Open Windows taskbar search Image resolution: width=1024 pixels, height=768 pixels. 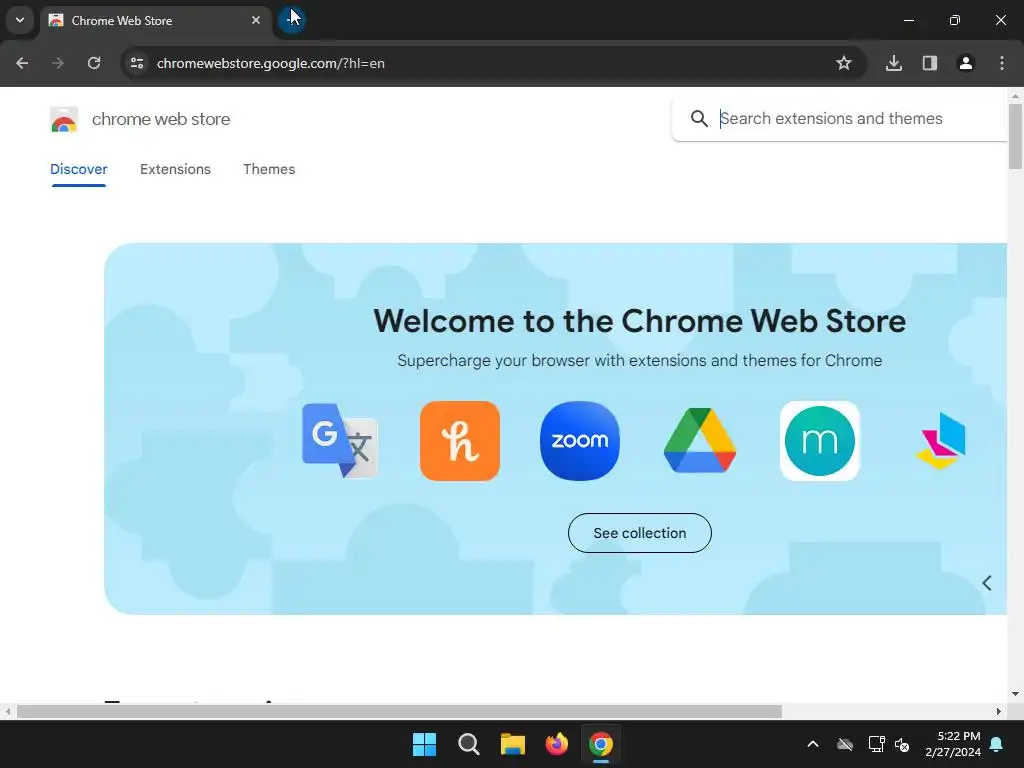(468, 744)
